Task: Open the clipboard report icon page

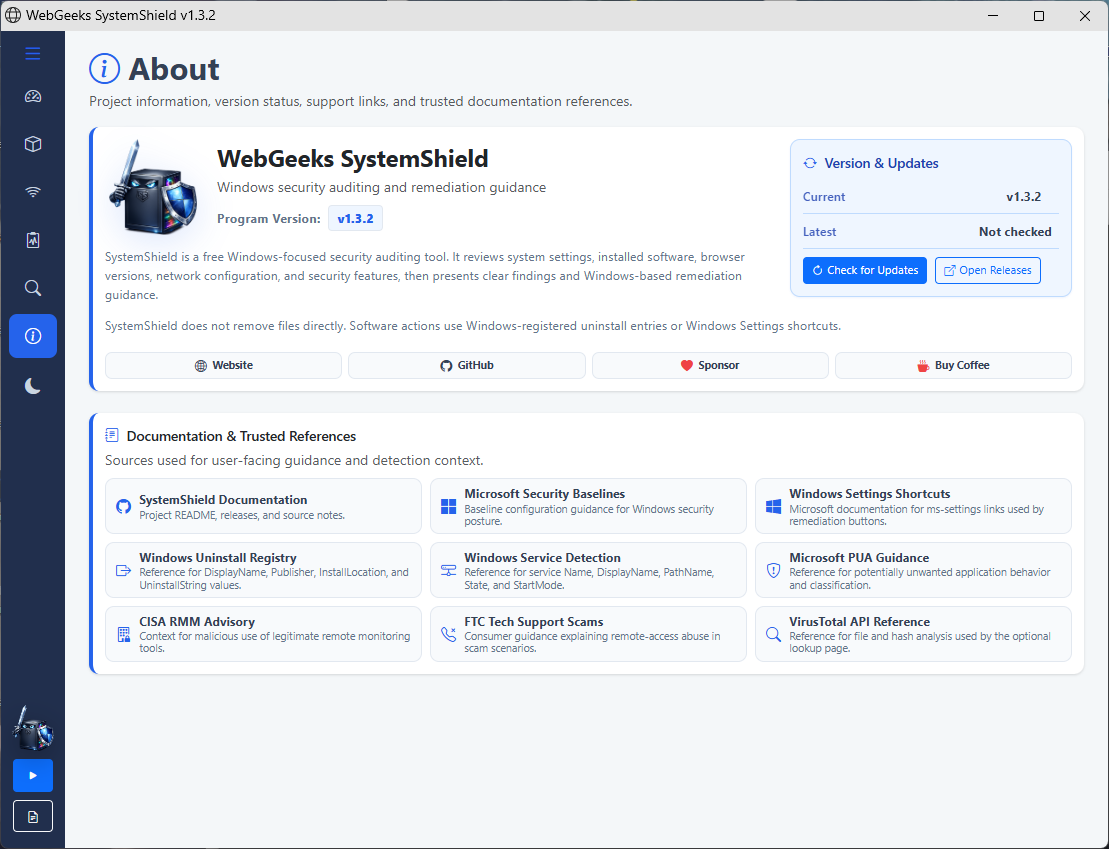Action: pos(33,240)
